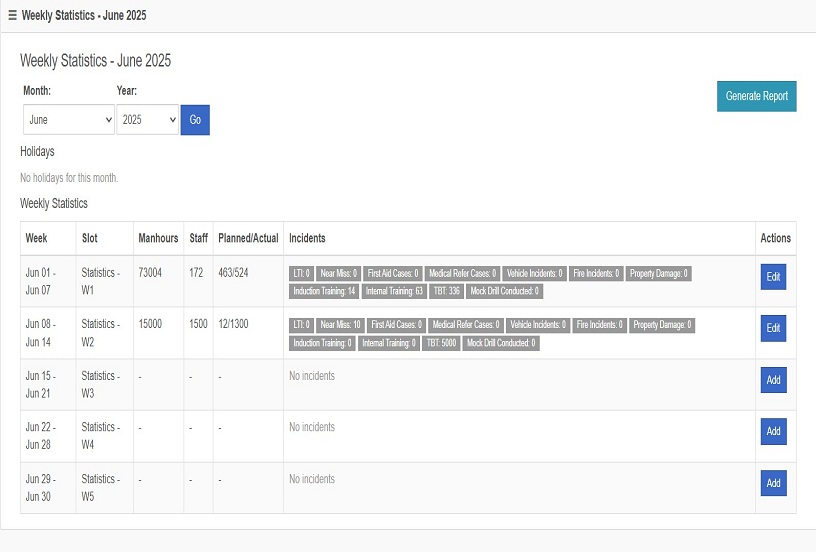The width and height of the screenshot is (816, 552).
Task: Edit the Jun 08 - Jun 14 statistics
Action: pos(773,328)
